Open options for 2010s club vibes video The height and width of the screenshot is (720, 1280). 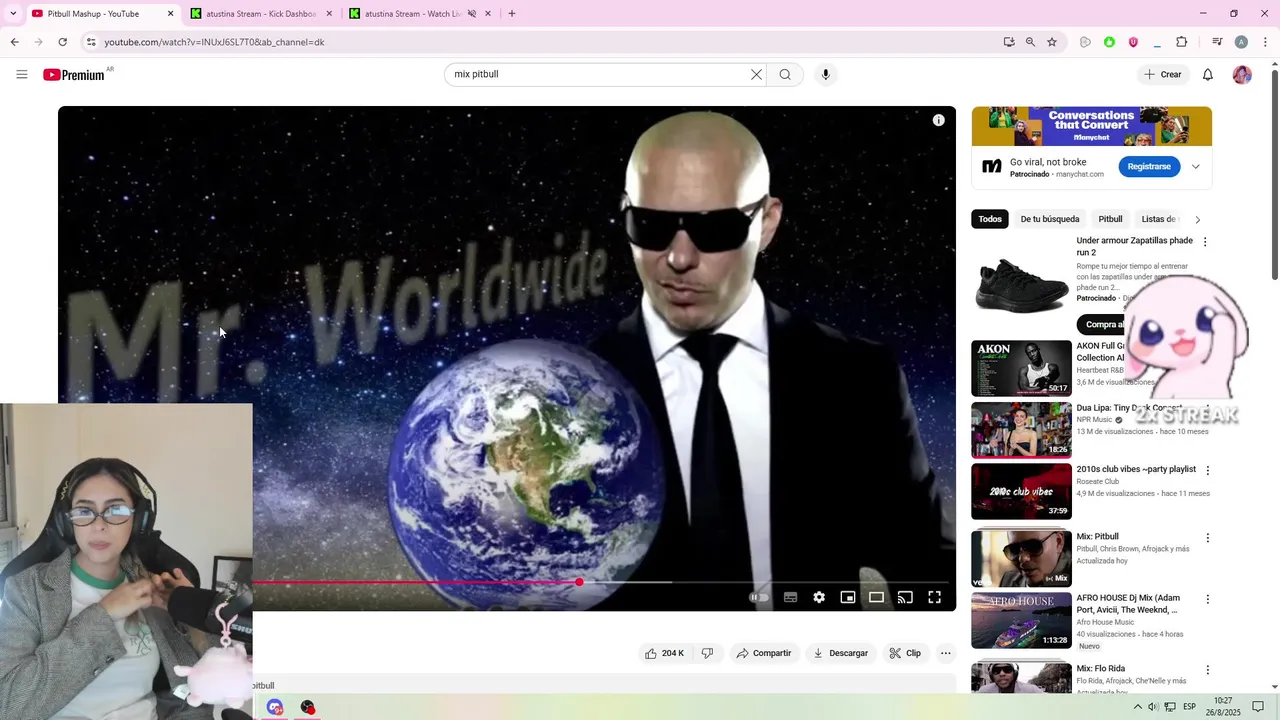pyautogui.click(x=1207, y=470)
